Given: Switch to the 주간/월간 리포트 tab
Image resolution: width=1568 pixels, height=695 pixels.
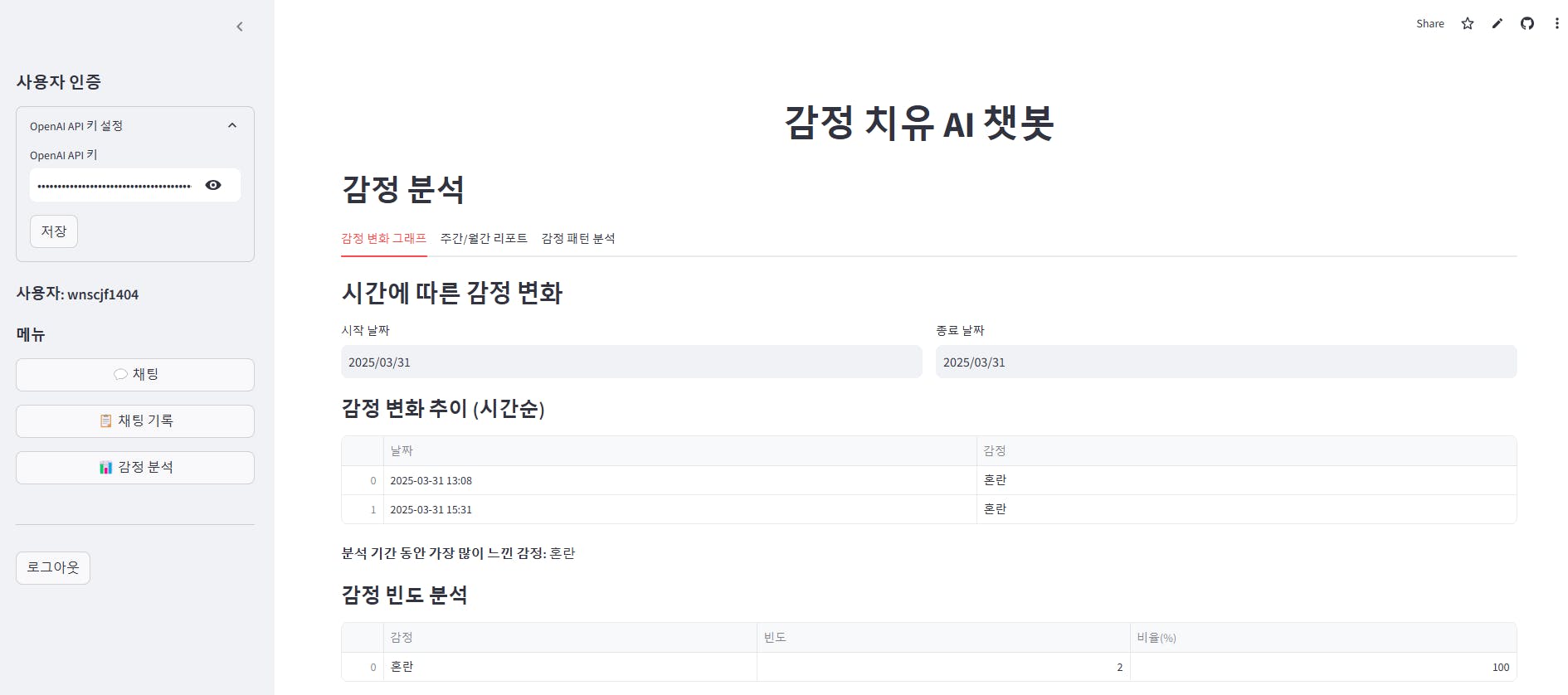Looking at the screenshot, I should click(484, 239).
